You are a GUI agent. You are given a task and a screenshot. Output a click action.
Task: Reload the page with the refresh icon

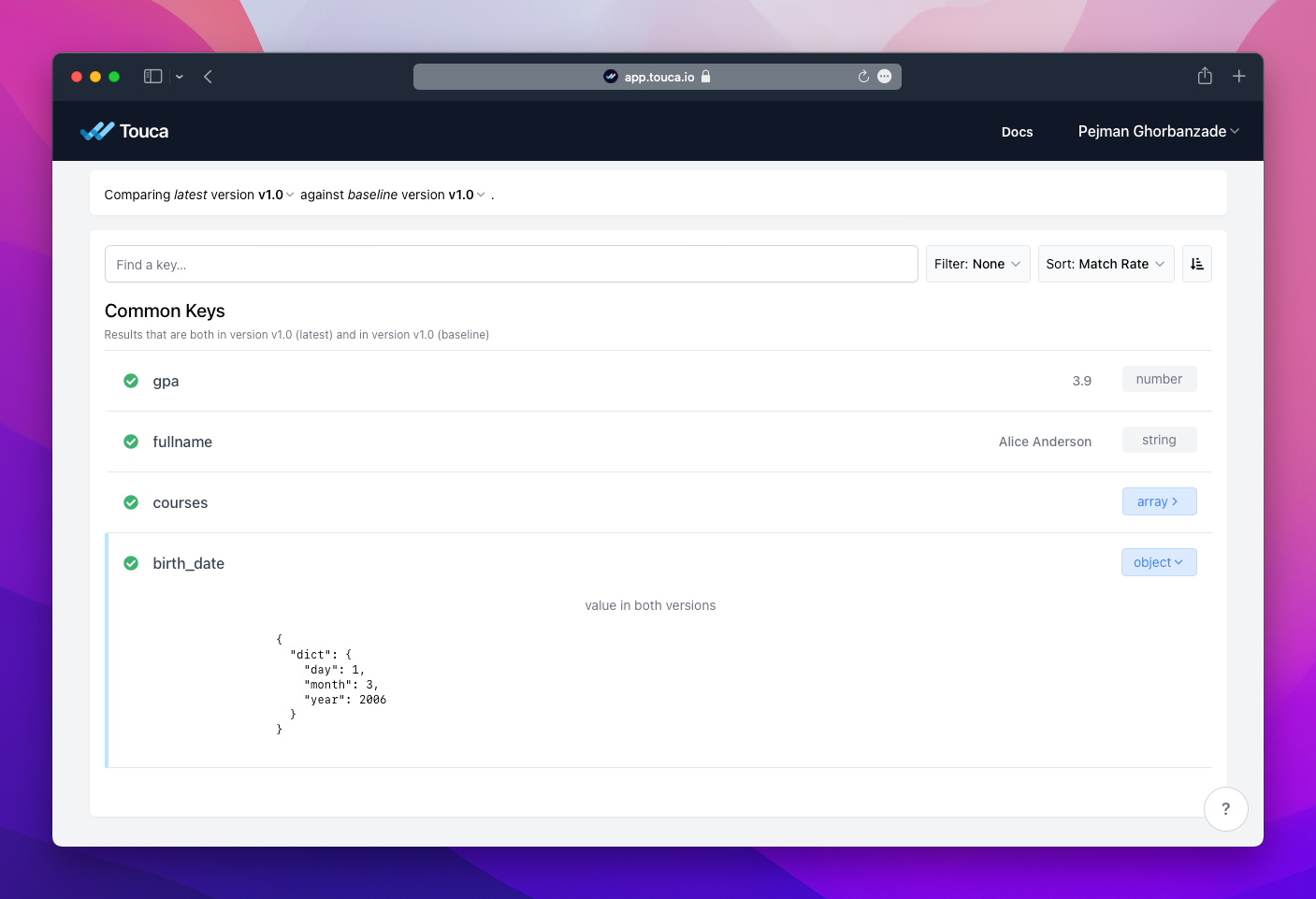(x=863, y=77)
